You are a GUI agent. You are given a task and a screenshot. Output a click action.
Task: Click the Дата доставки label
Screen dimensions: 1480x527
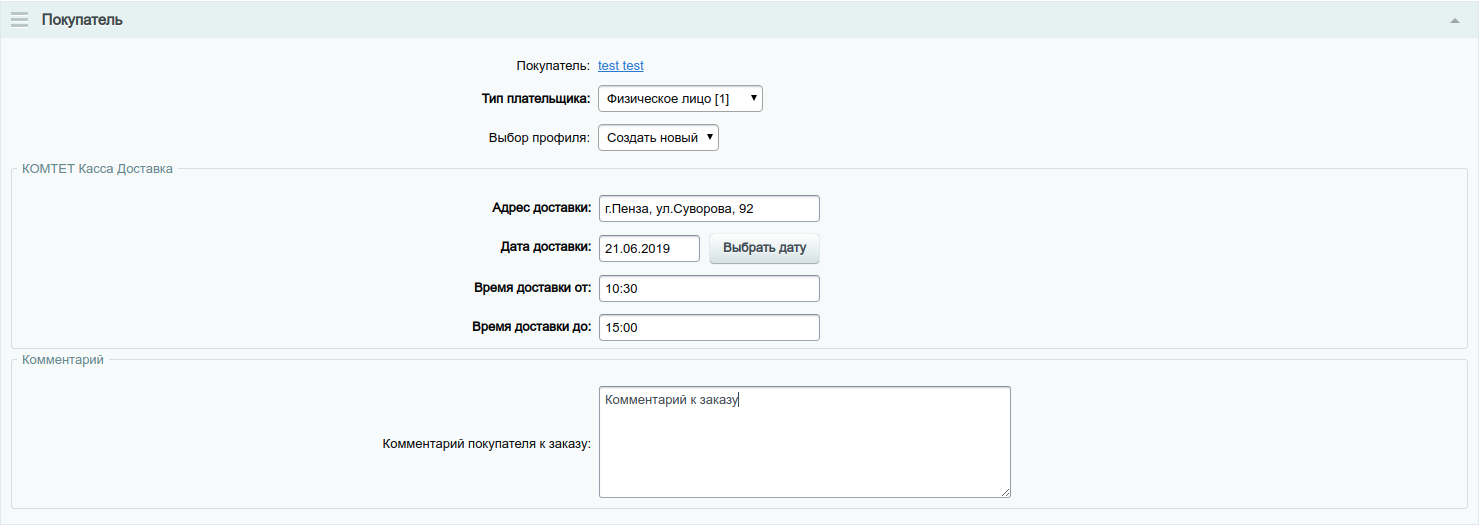[545, 247]
